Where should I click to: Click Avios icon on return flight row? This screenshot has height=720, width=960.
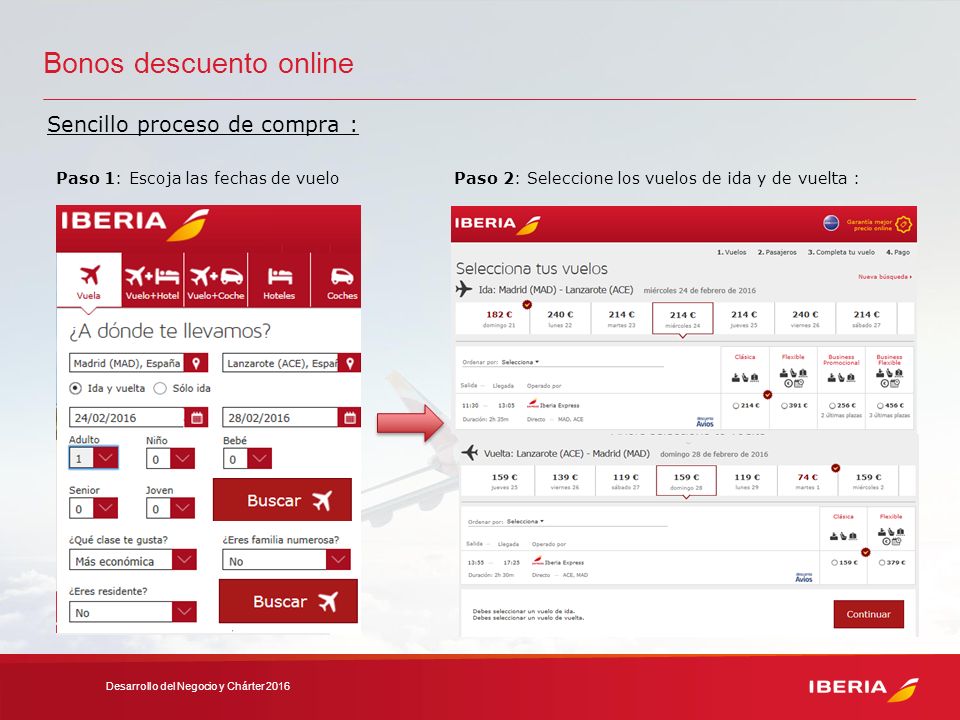coord(803,577)
